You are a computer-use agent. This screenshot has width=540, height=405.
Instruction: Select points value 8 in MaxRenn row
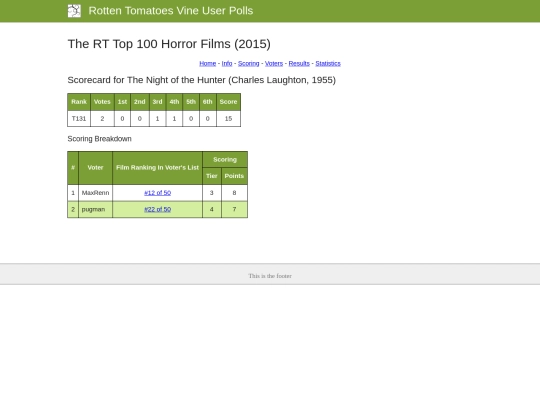coord(234,193)
